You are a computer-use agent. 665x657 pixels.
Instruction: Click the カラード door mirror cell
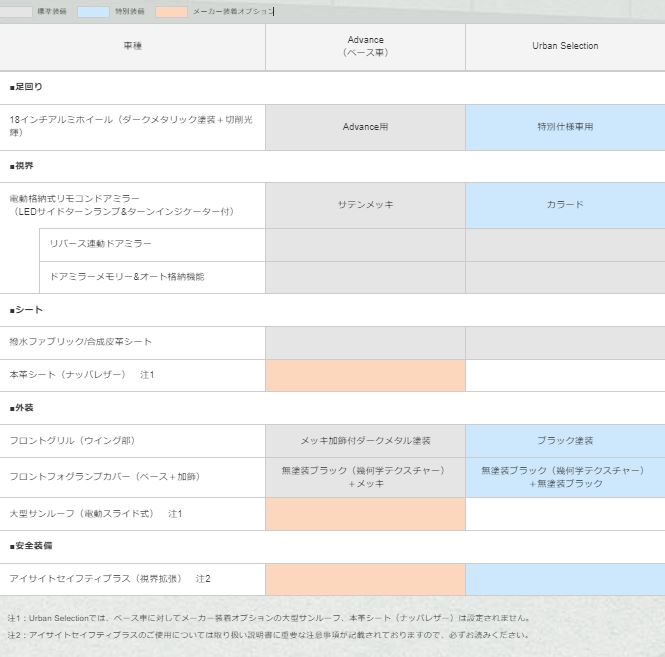coord(565,205)
